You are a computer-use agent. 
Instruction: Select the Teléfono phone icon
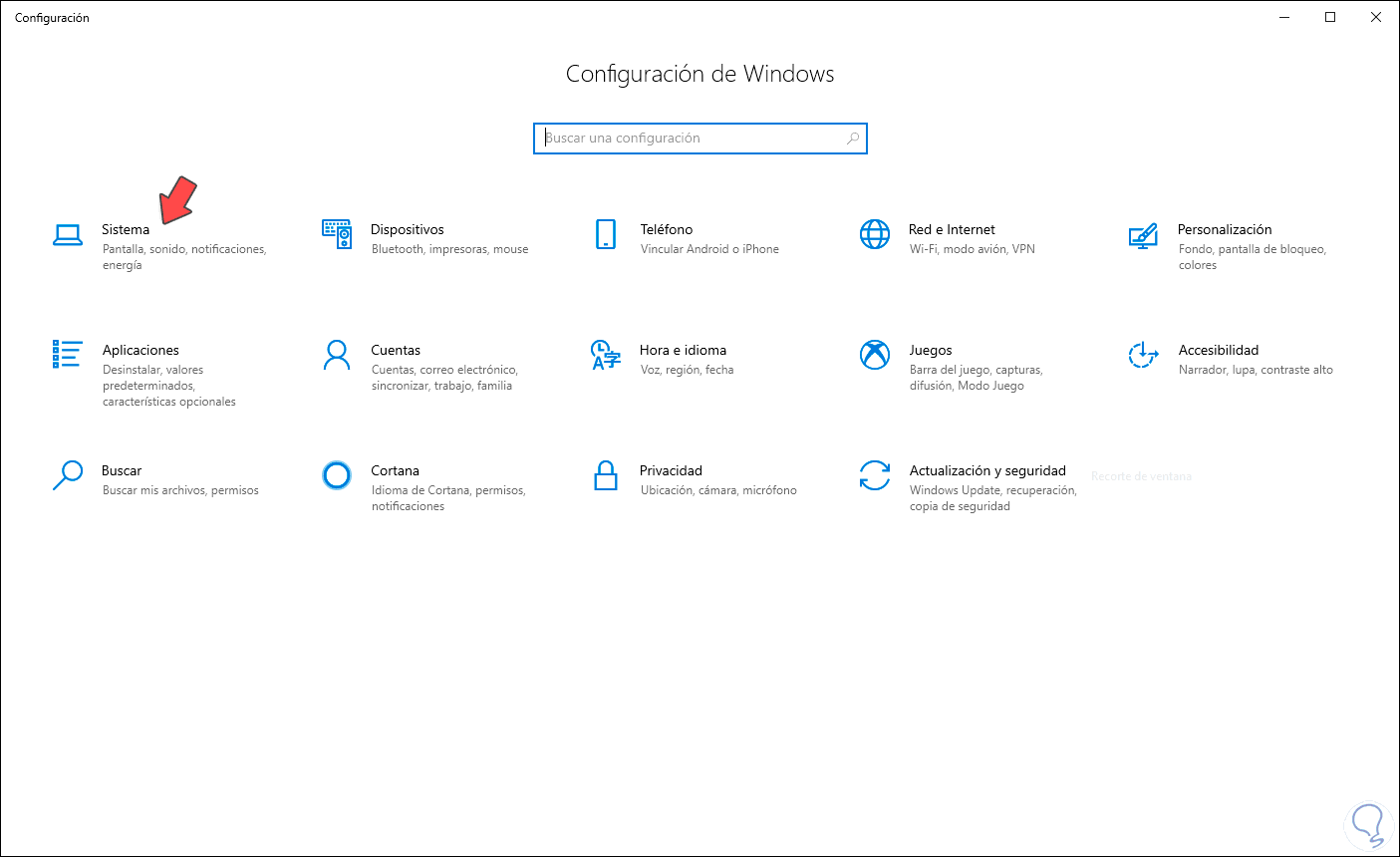click(606, 234)
